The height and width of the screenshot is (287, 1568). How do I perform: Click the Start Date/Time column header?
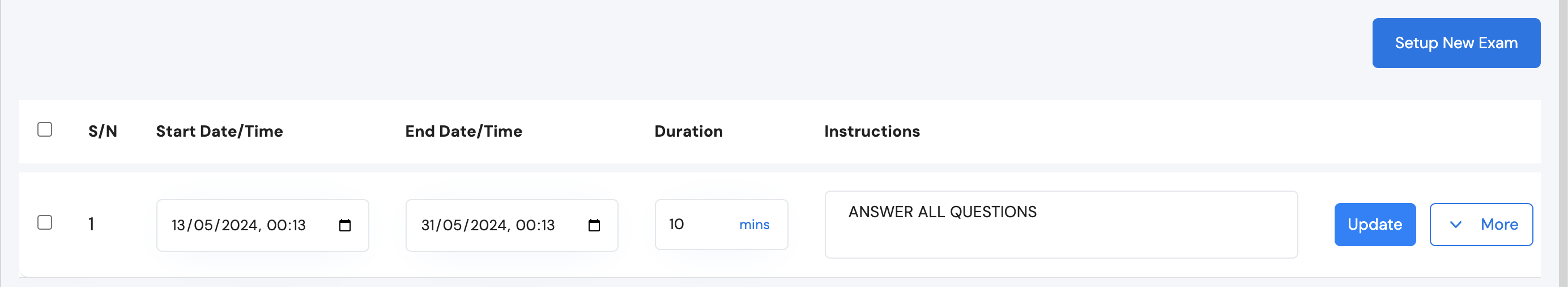coord(219,132)
